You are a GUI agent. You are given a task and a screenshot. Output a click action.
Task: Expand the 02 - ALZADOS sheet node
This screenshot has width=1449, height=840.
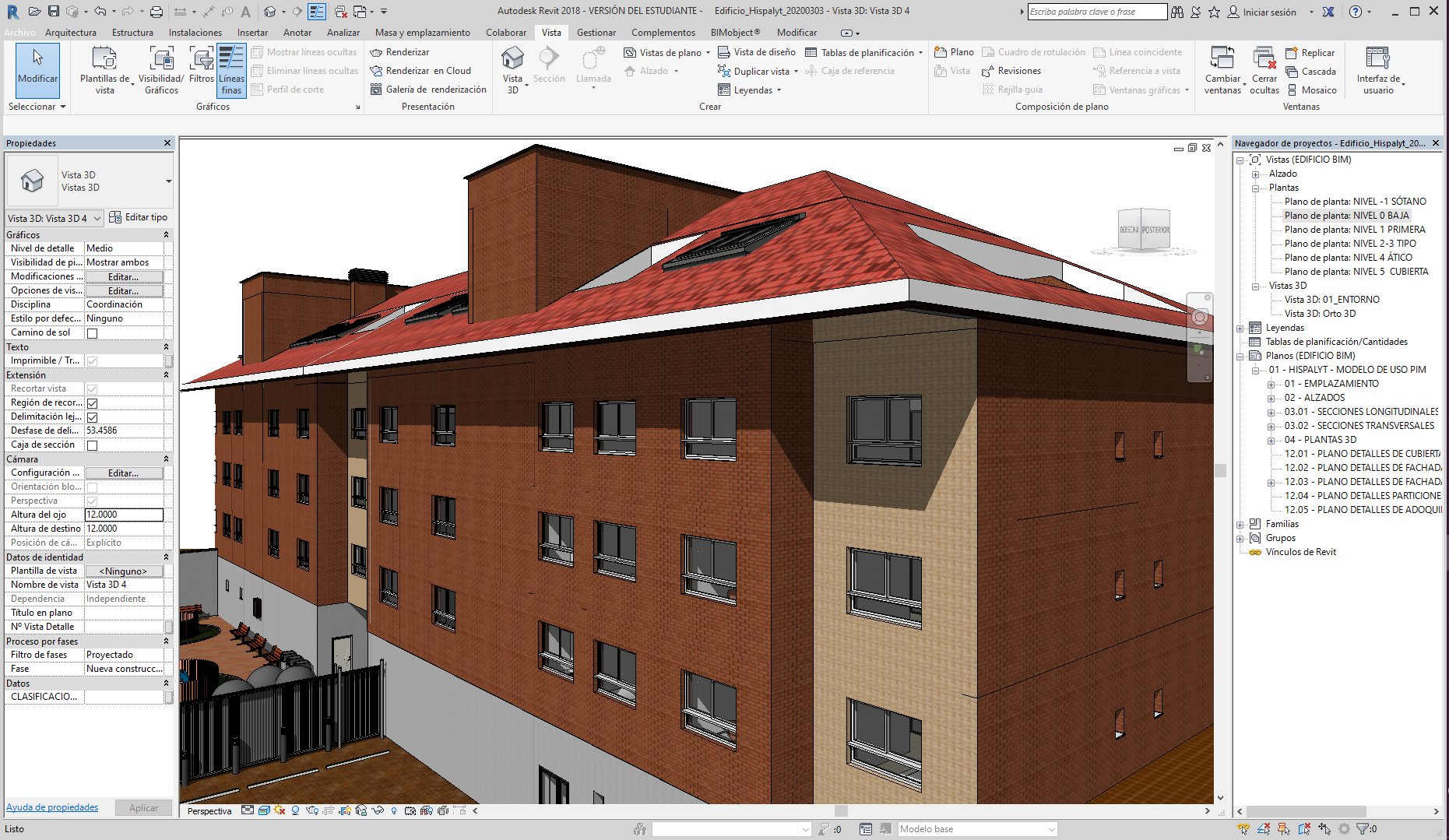tap(1271, 399)
